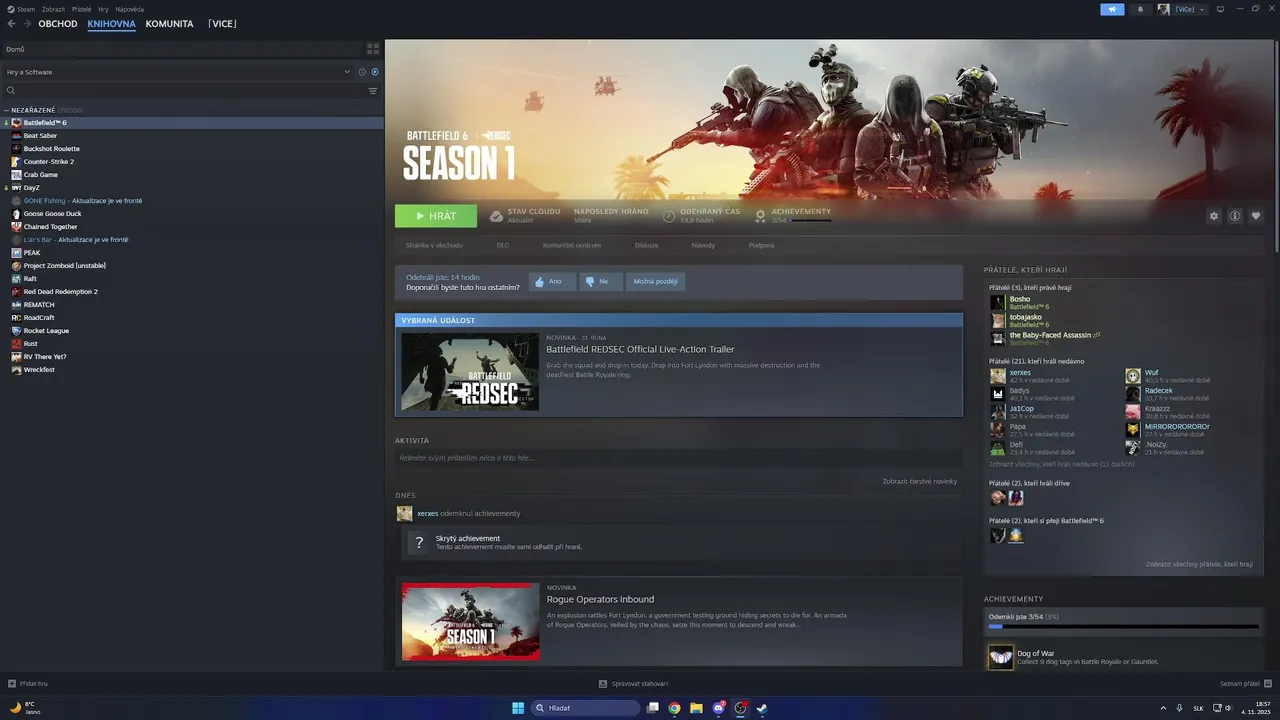Select Rocket League in library
This screenshot has height=720, width=1280.
pos(192,331)
